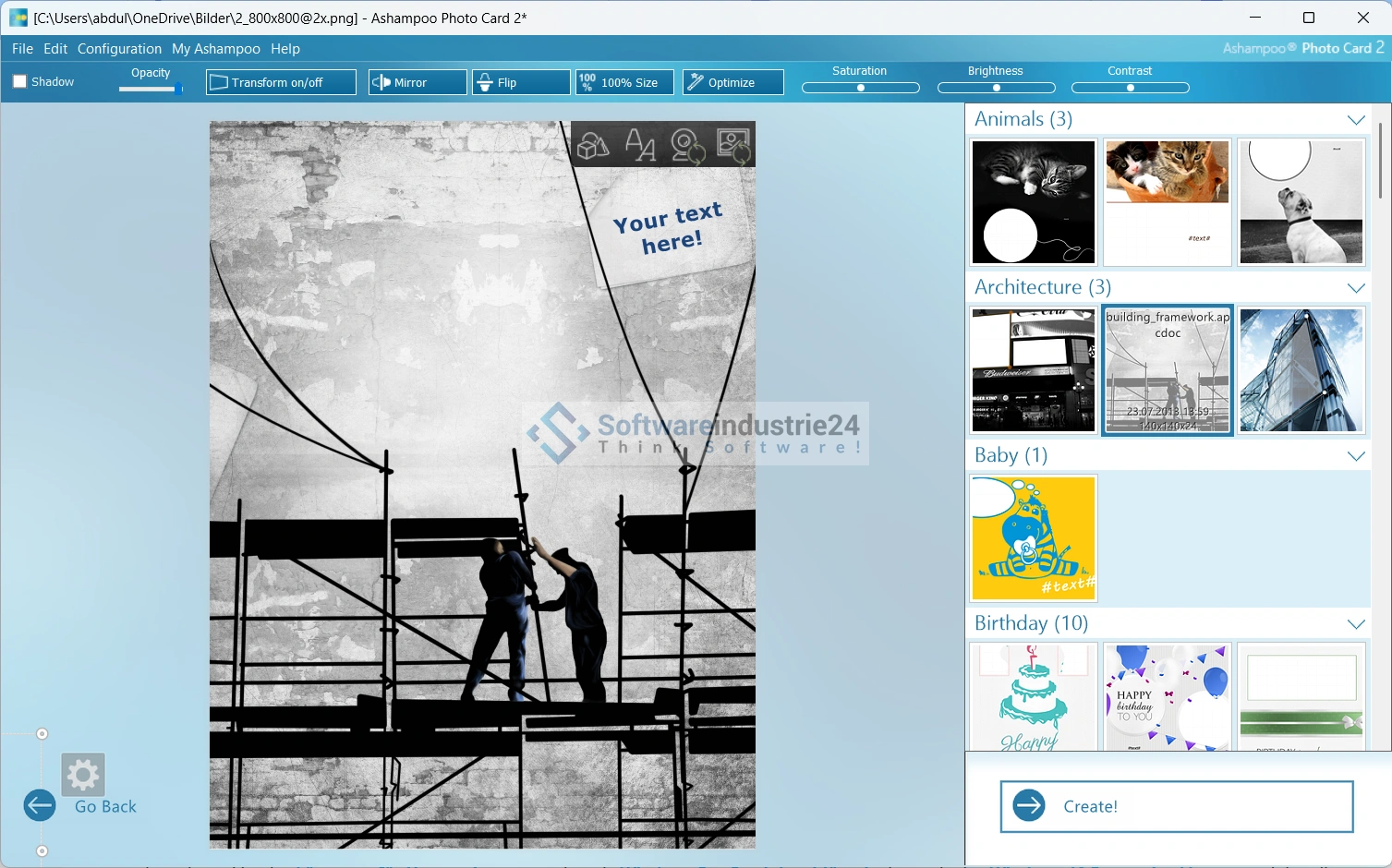Click the replace photo icon

(733, 146)
